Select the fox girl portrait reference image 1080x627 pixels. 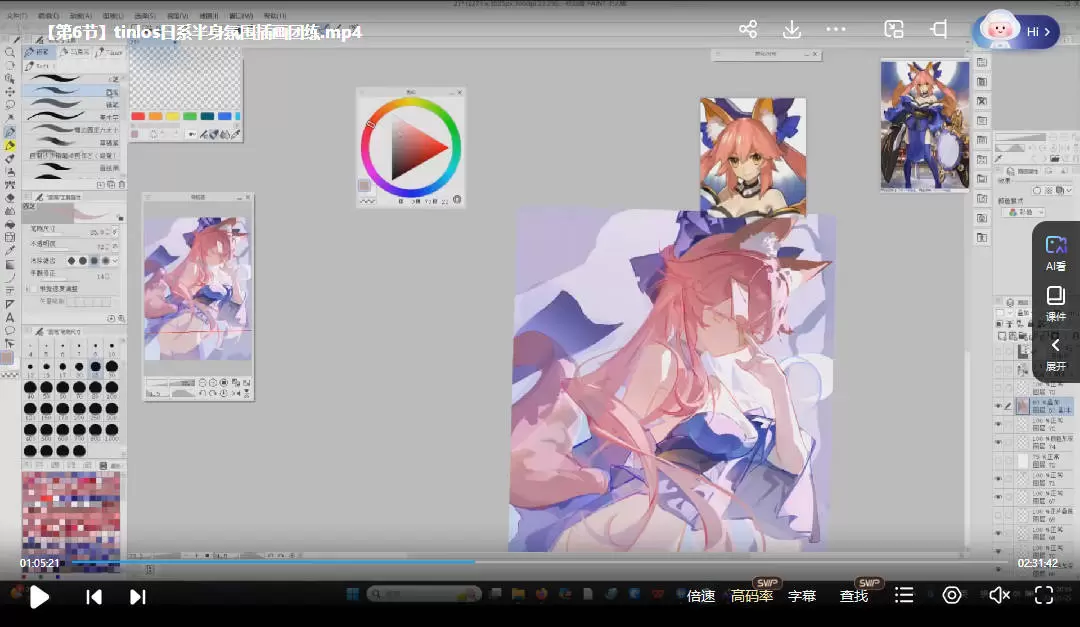753,156
